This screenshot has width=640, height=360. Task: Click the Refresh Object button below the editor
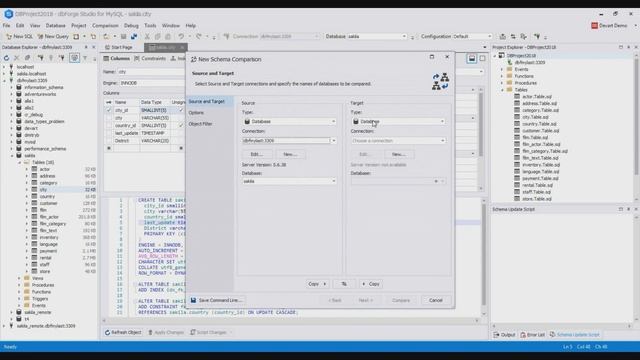click(123, 332)
